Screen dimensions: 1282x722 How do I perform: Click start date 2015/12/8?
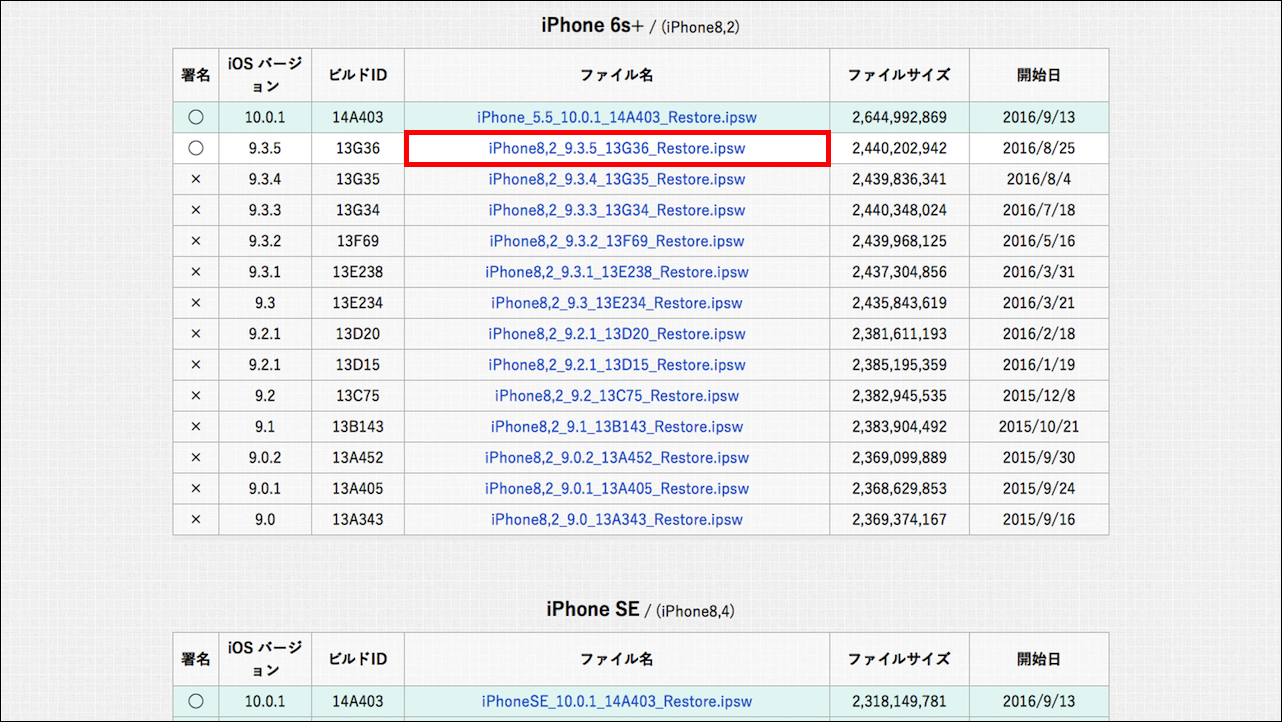1039,396
